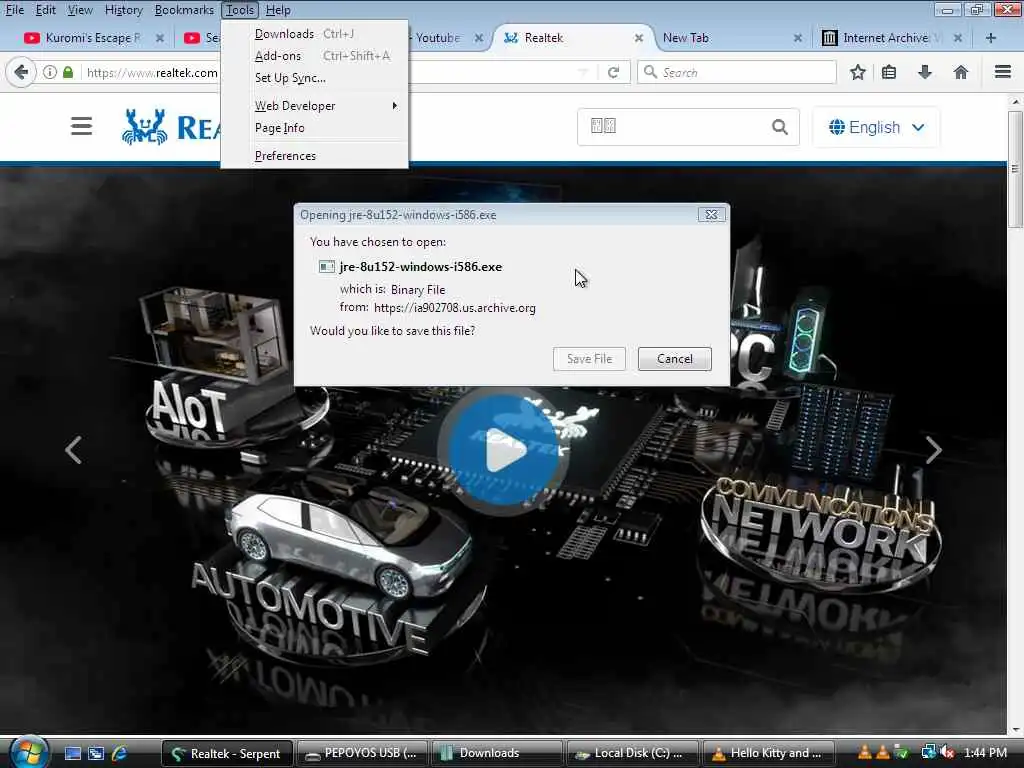The width and height of the screenshot is (1024, 768).
Task: Close the Kuromi's Escape tab
Action: (x=159, y=38)
